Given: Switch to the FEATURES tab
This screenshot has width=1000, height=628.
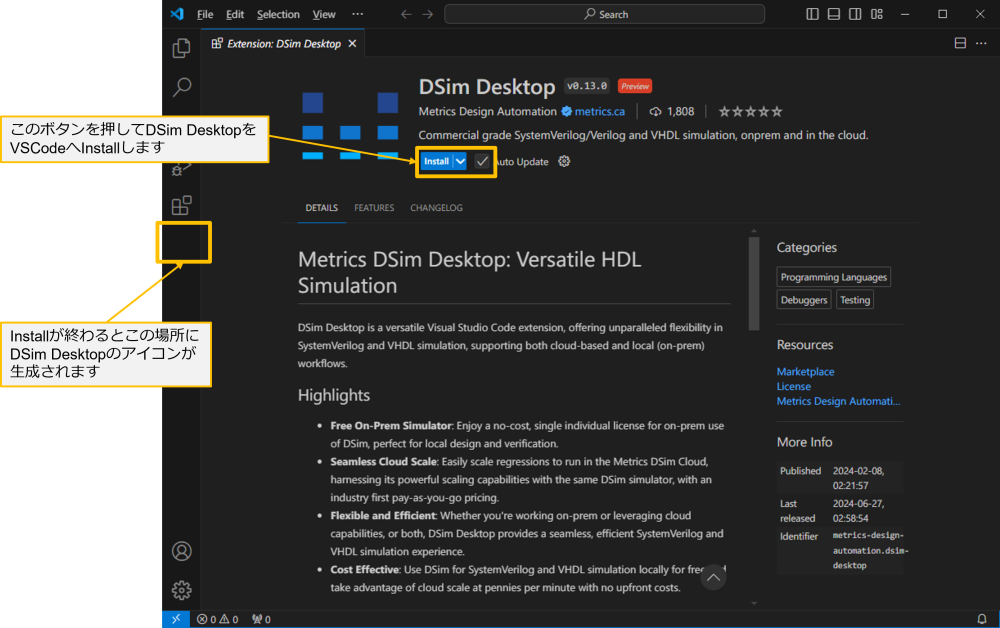Looking at the screenshot, I should [374, 208].
